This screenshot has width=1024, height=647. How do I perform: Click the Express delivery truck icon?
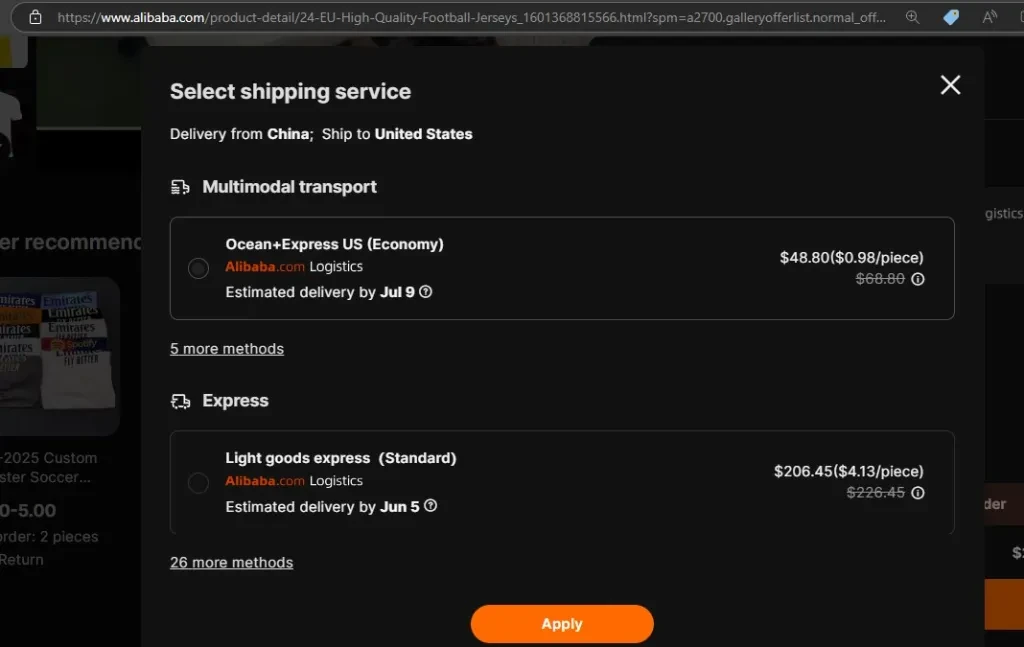(x=180, y=401)
